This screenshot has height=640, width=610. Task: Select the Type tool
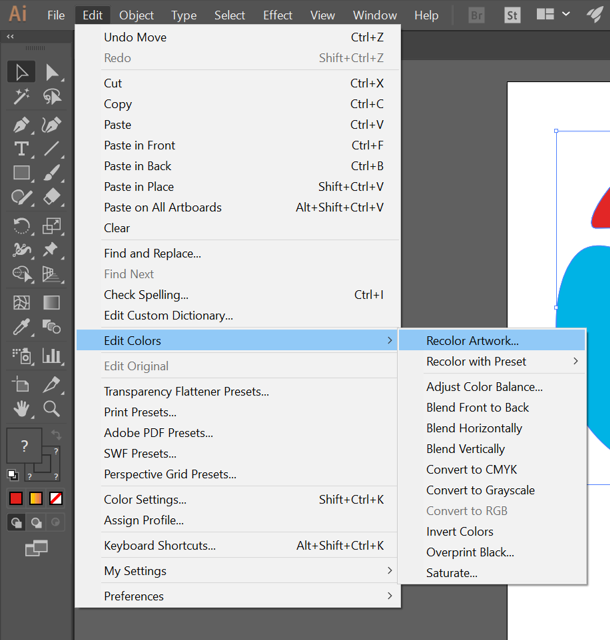[21, 148]
